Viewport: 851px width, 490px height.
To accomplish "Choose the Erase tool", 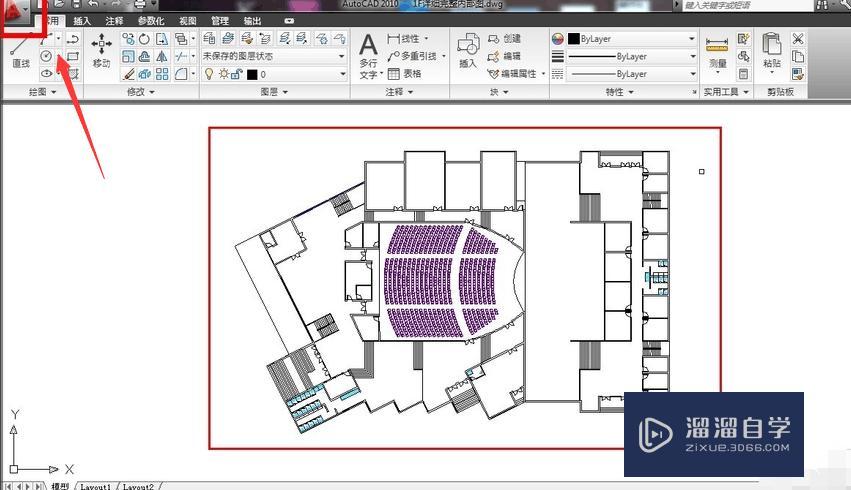I will tap(128, 74).
